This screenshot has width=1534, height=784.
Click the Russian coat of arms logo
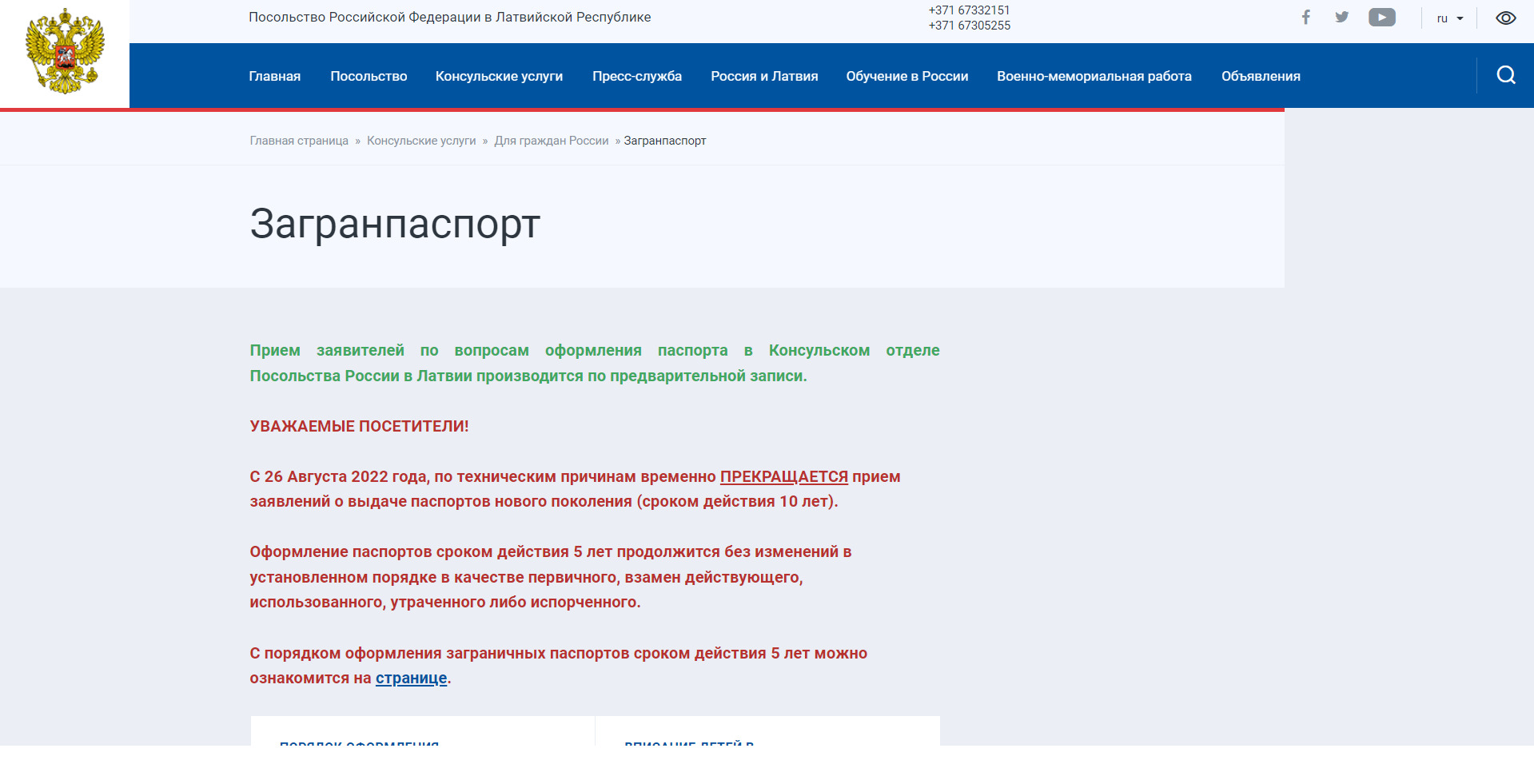(x=65, y=52)
